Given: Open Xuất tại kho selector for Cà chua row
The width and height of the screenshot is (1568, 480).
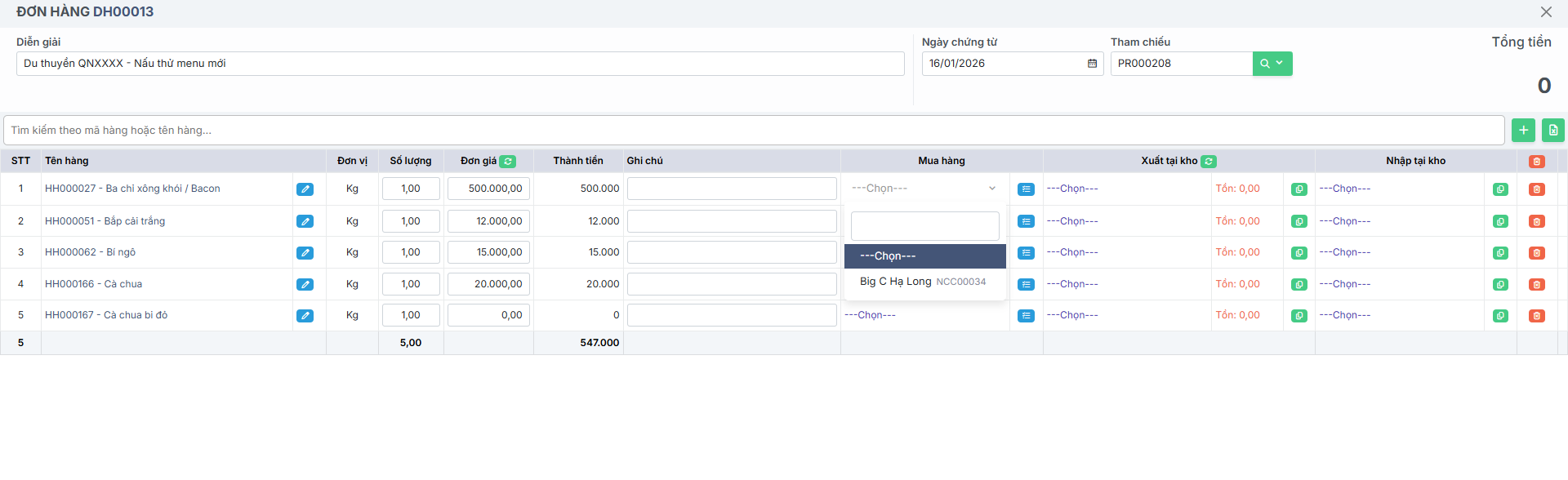Looking at the screenshot, I should tap(1072, 284).
